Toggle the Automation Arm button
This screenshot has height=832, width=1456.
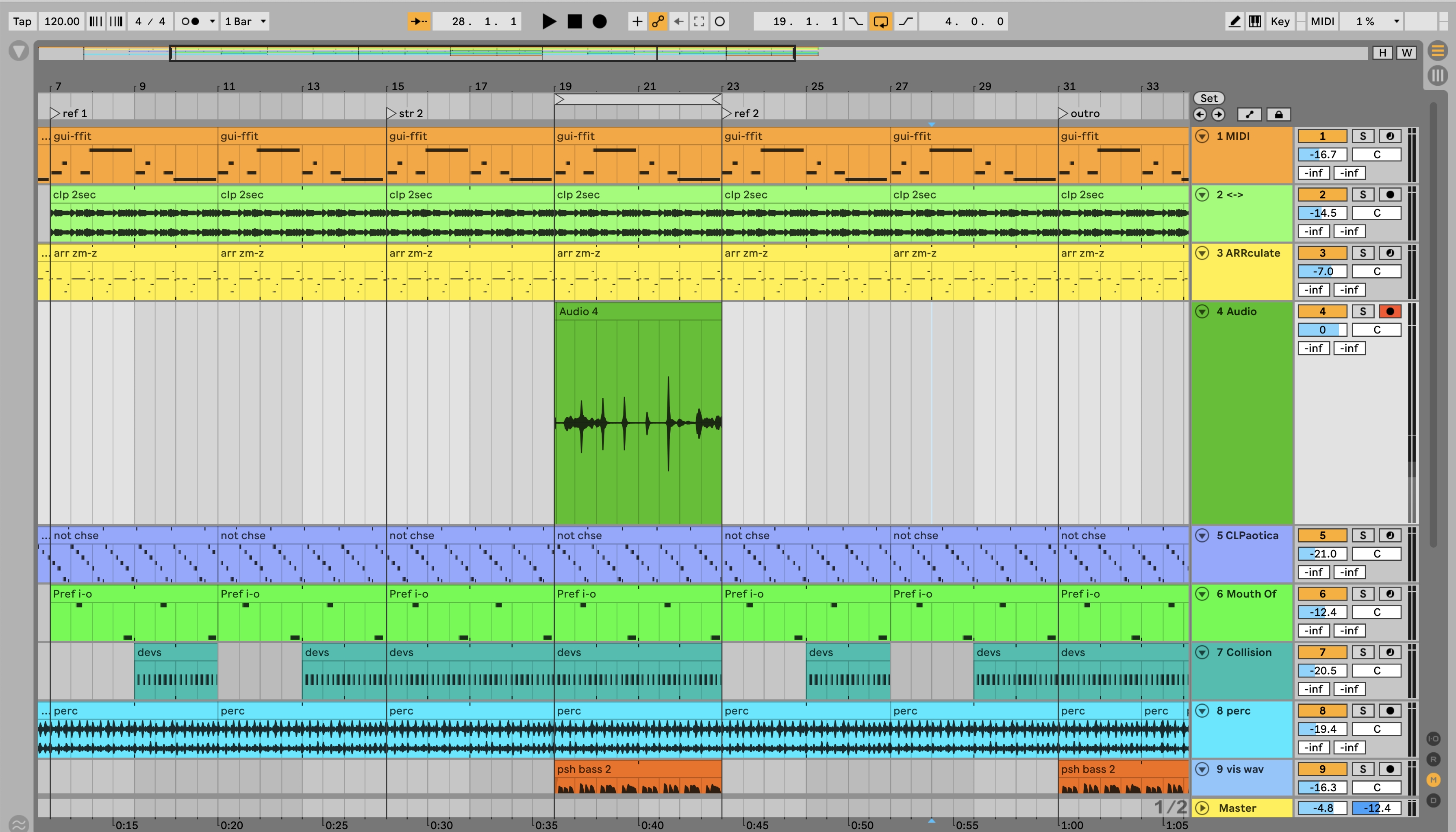pos(657,22)
